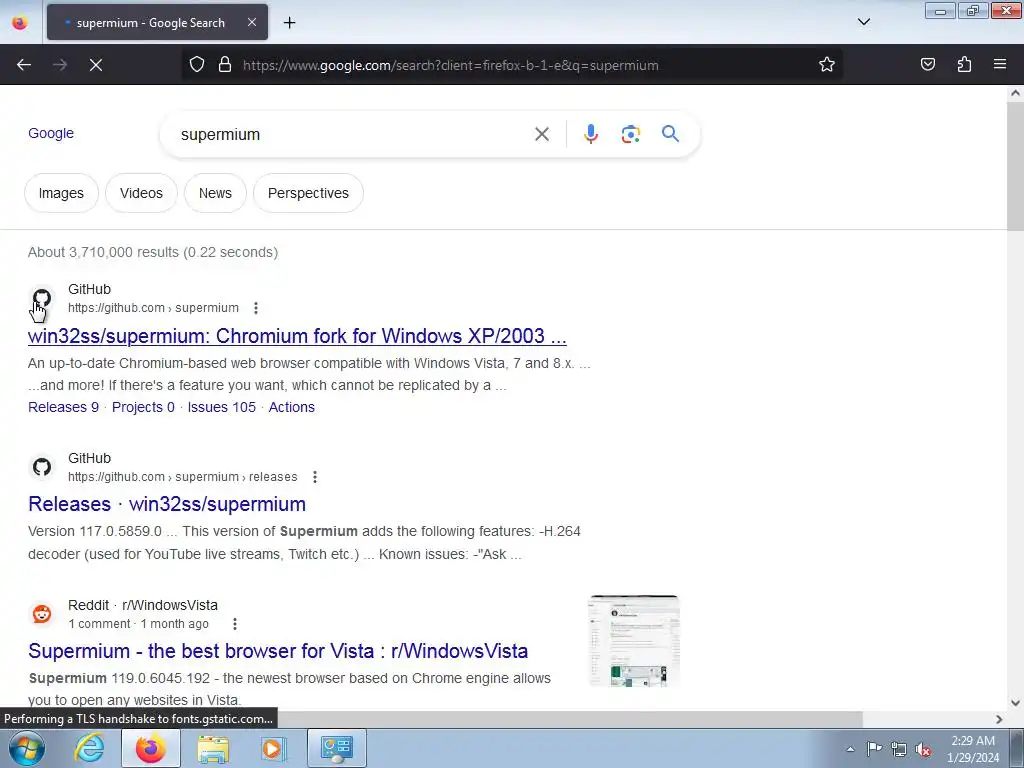Start voice search with microphone icon
1024x768 pixels.
pos(590,134)
